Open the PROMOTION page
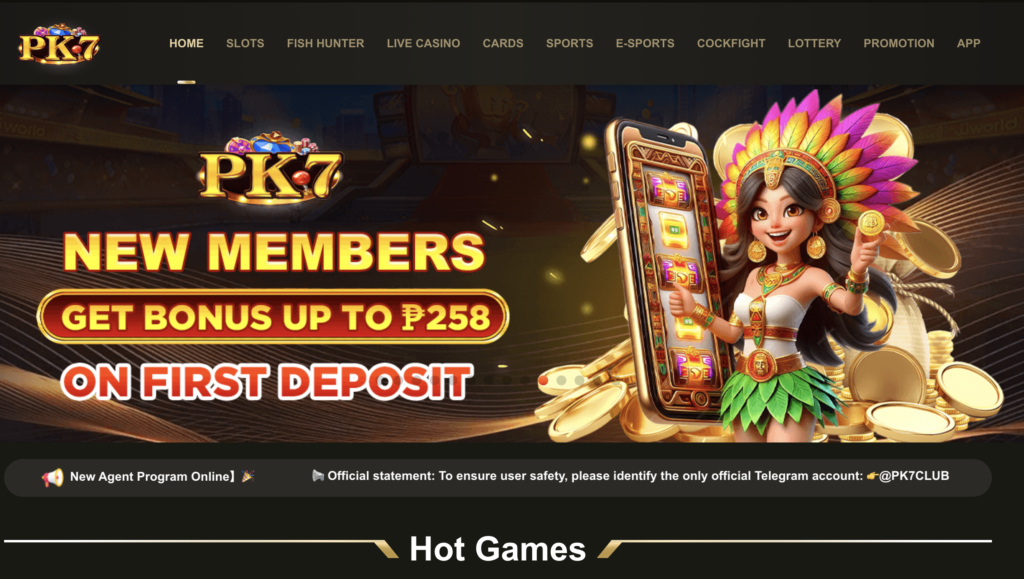1024x579 pixels. coord(899,43)
